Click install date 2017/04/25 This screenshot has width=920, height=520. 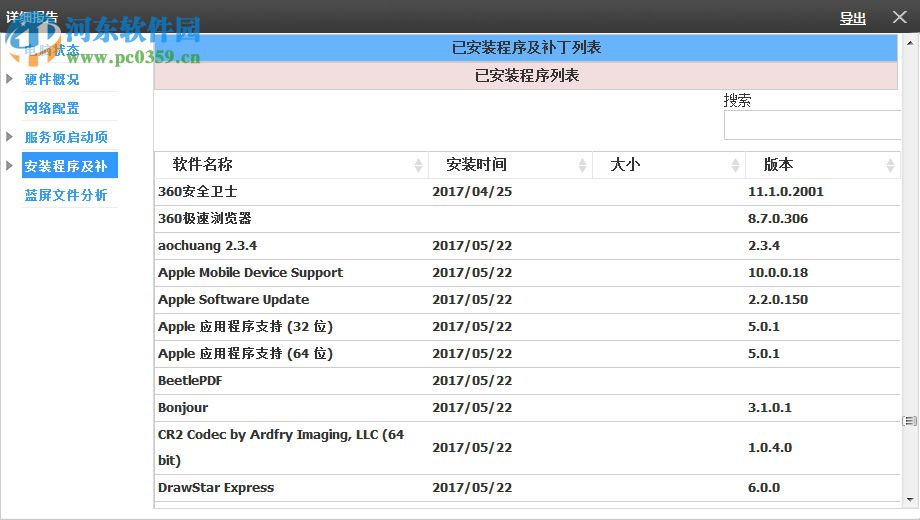(x=472, y=192)
